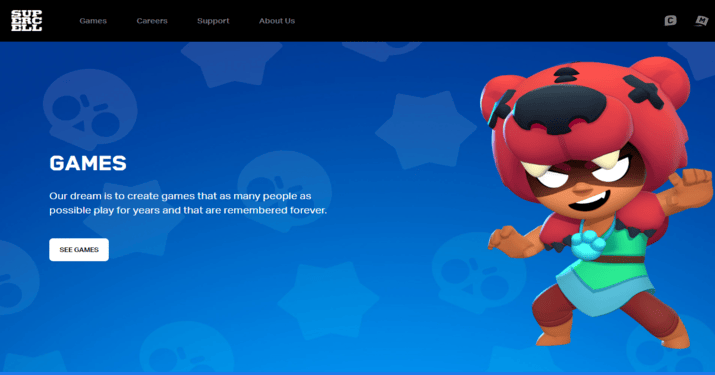
Task: Click the dream description paragraph
Action: [x=188, y=203]
